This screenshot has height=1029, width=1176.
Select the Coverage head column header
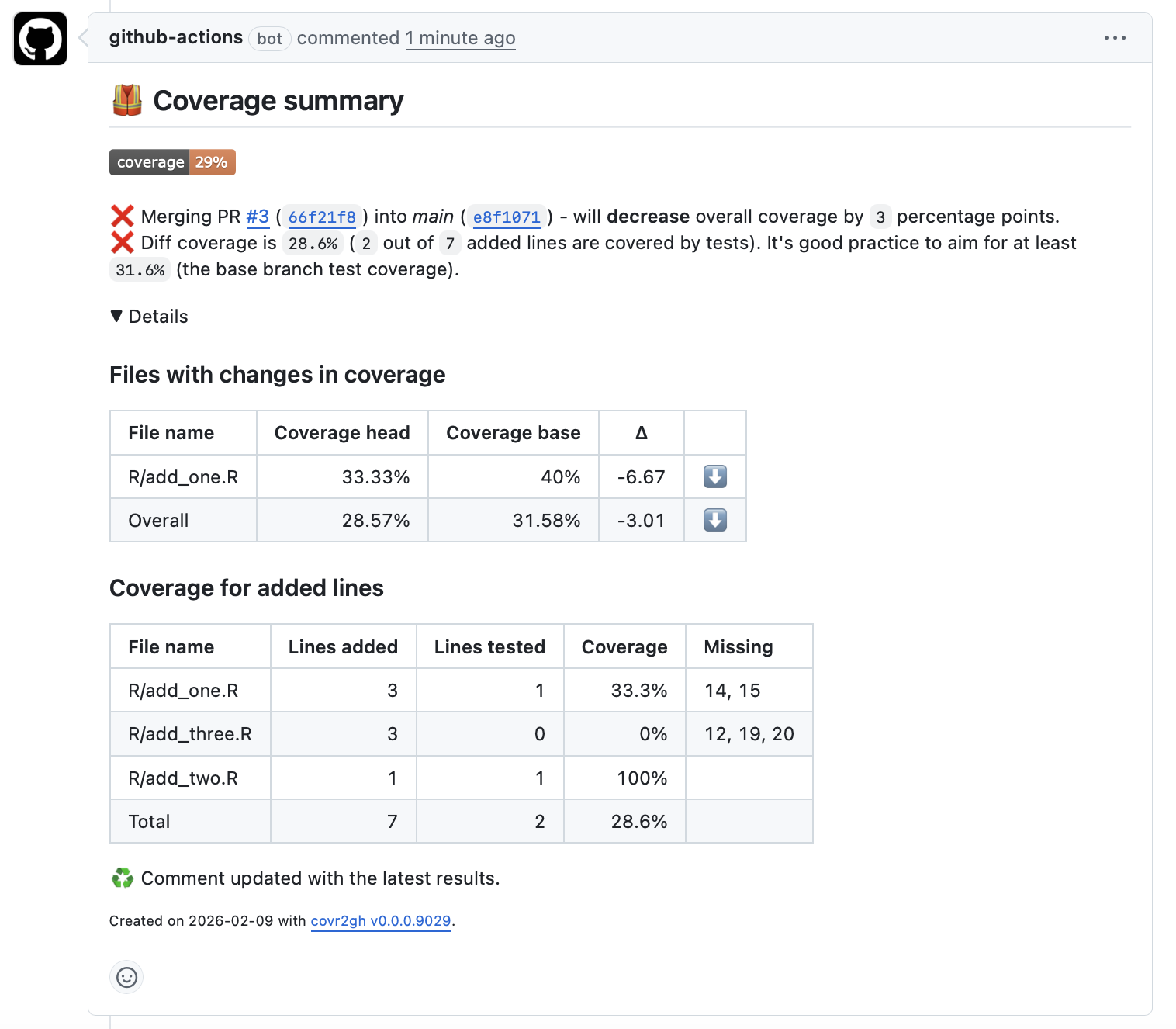[x=341, y=432]
